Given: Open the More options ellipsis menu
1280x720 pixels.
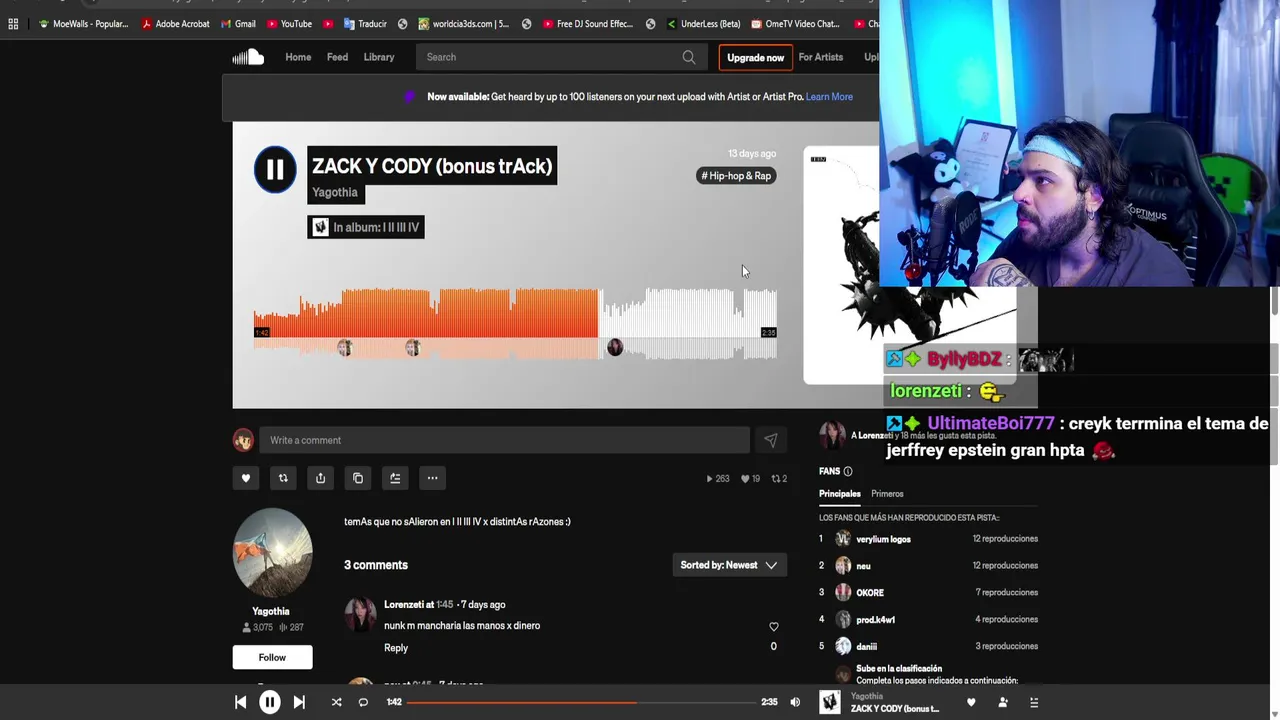Looking at the screenshot, I should click(x=432, y=478).
